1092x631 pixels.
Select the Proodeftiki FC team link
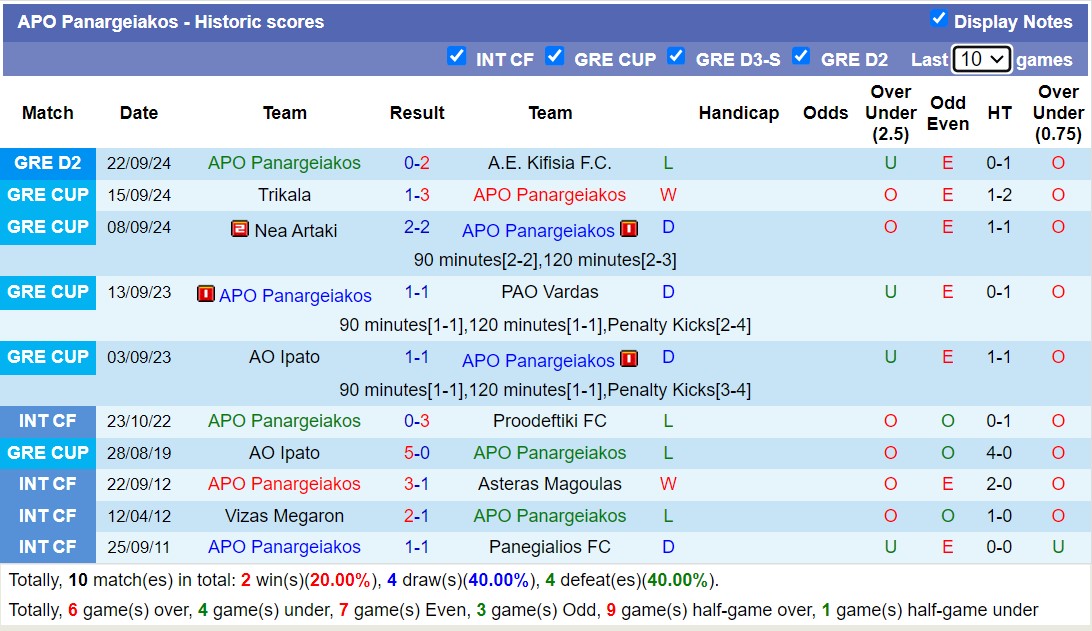coord(550,421)
